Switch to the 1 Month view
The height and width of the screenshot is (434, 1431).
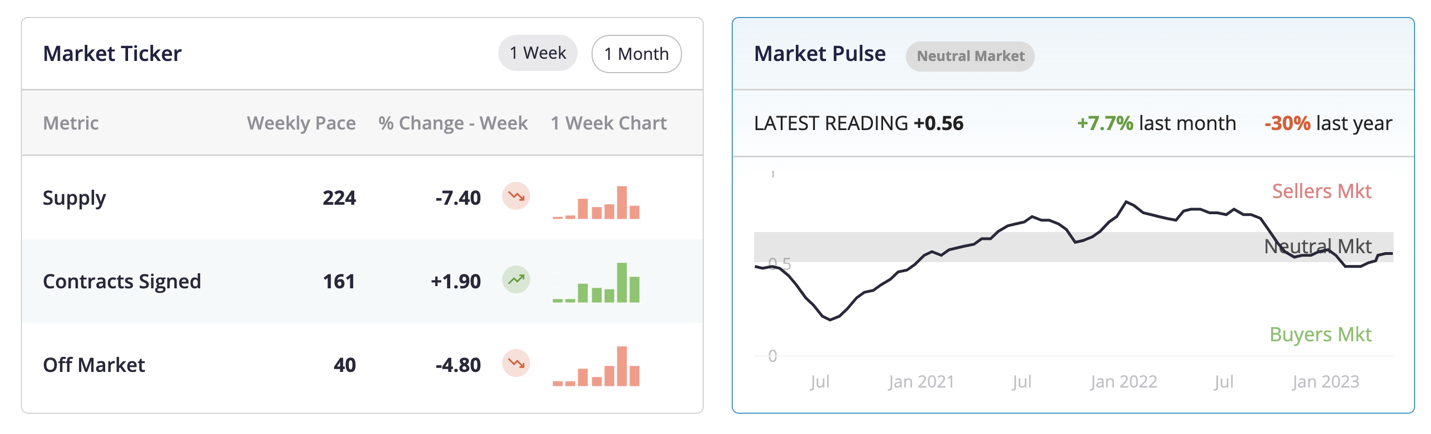click(636, 54)
